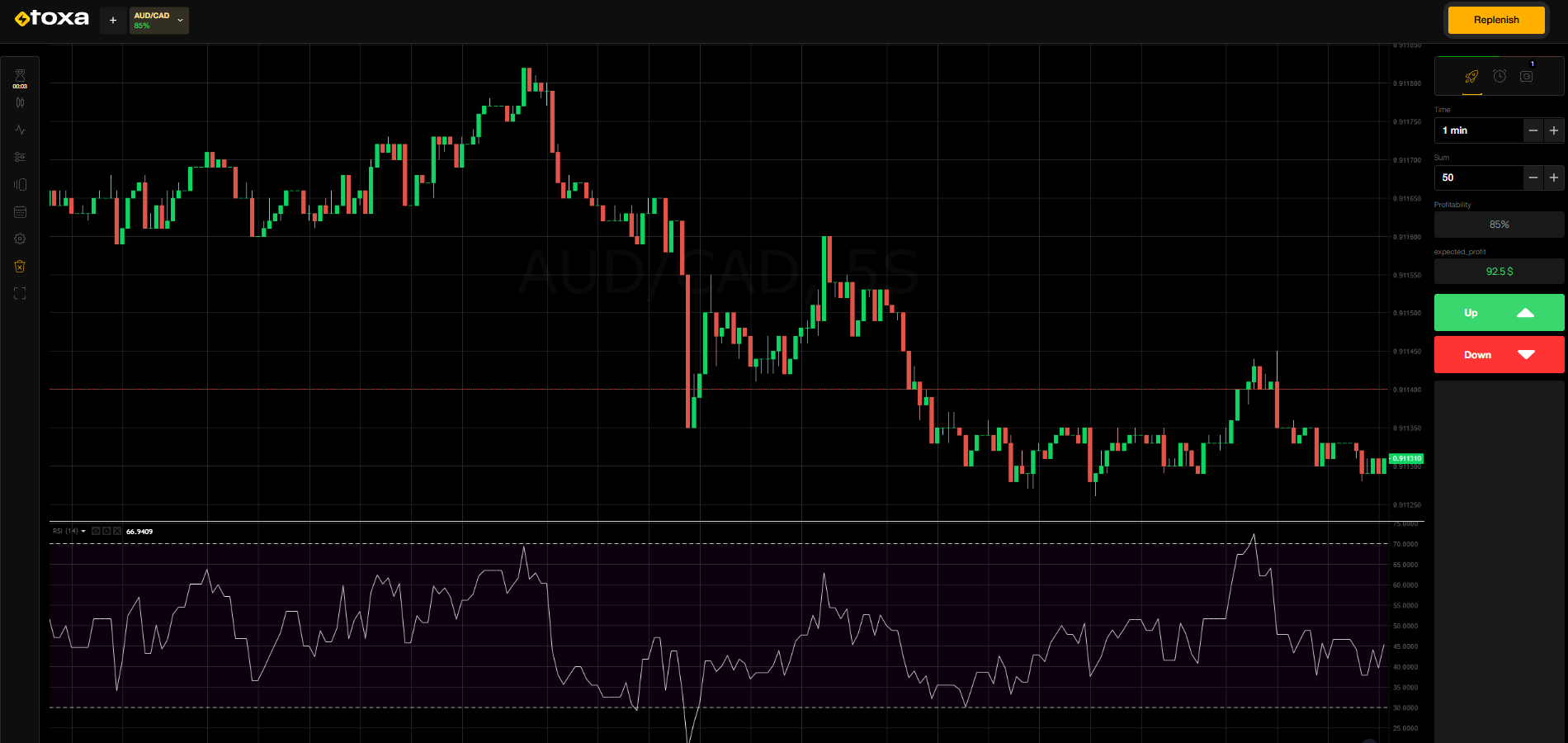1568x743 pixels.
Task: Add a new asset tab with plus button
Action: click(112, 20)
